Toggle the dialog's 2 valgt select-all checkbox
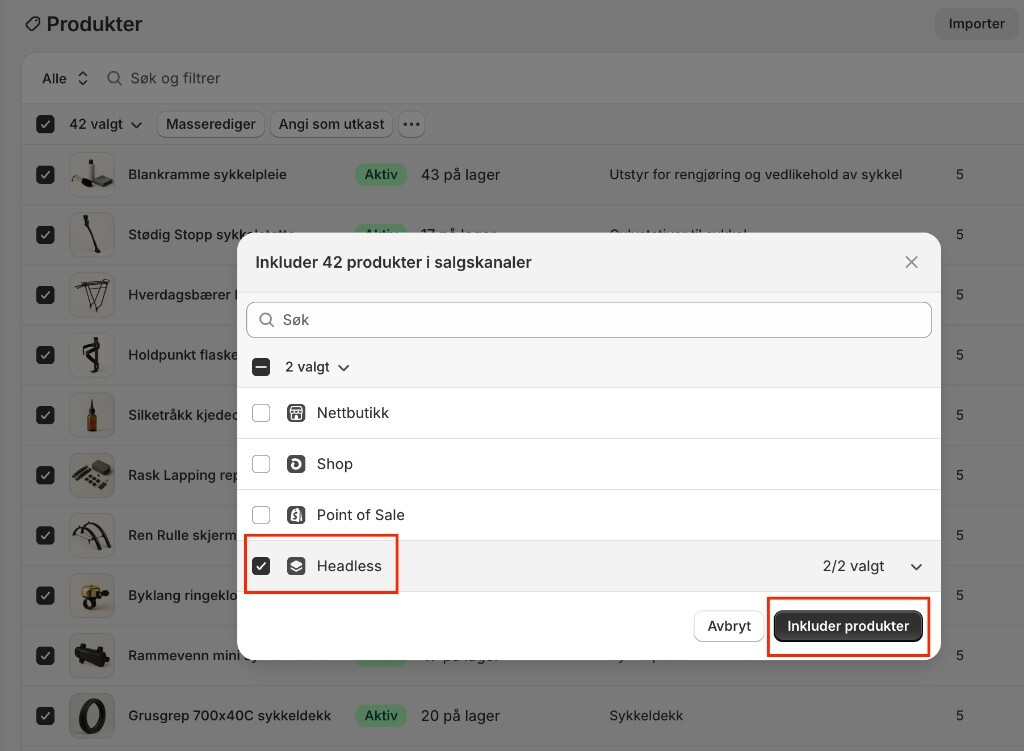1024x751 pixels. click(x=261, y=367)
